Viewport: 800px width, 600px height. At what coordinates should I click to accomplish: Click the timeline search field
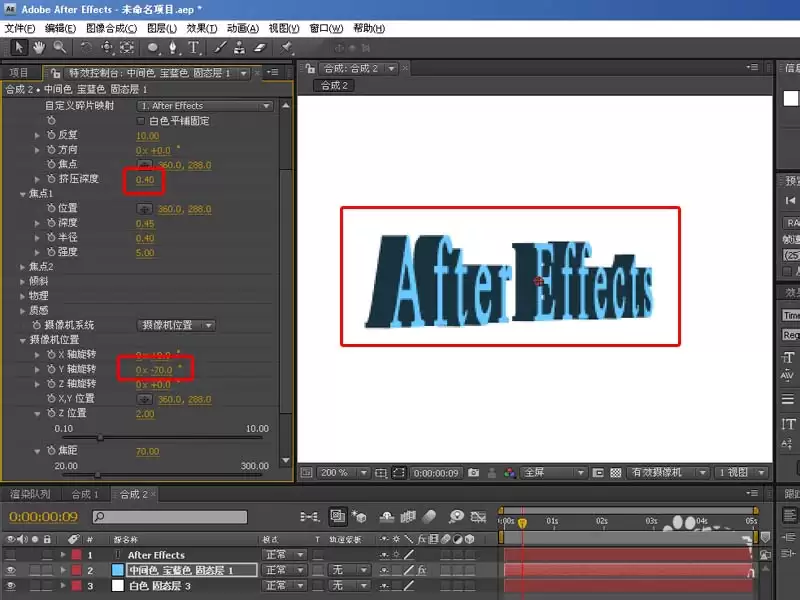pos(170,517)
